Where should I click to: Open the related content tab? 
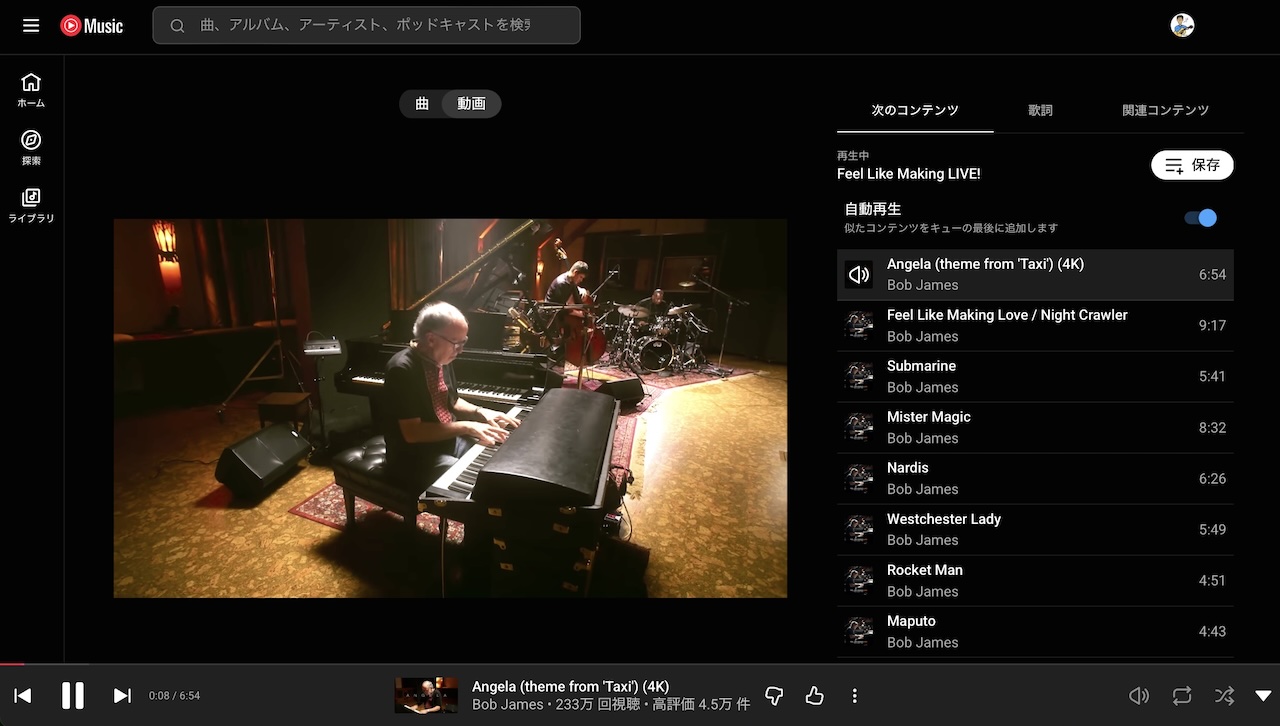[1165, 111]
